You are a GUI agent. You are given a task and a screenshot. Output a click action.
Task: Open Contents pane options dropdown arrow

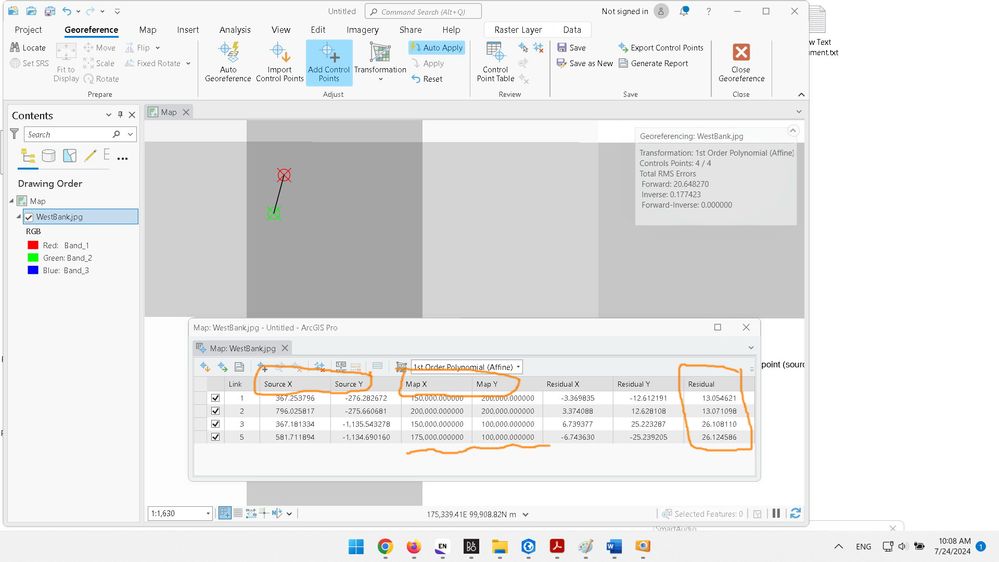108,115
